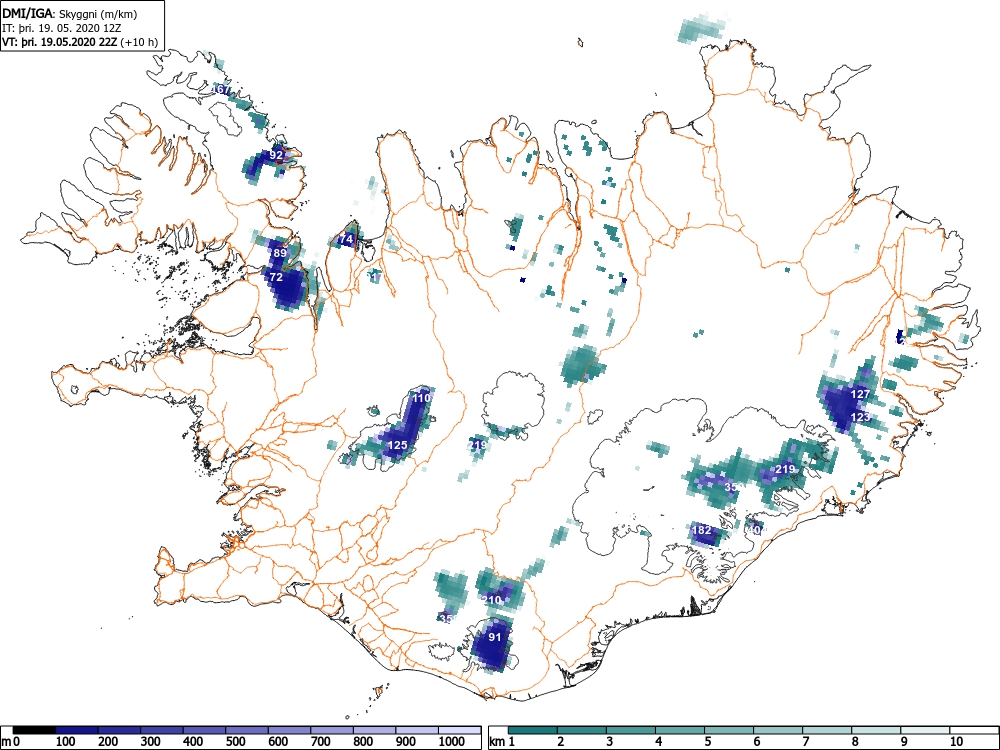Click the '9' label in the km legend

coord(904,741)
